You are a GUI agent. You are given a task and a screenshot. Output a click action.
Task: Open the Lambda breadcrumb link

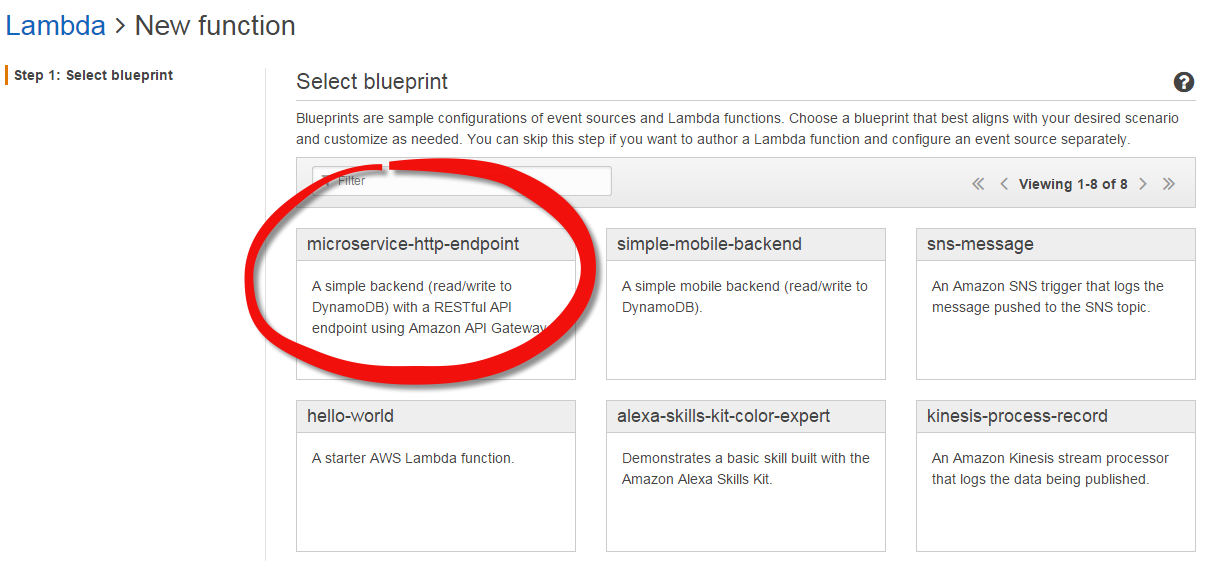tap(55, 25)
